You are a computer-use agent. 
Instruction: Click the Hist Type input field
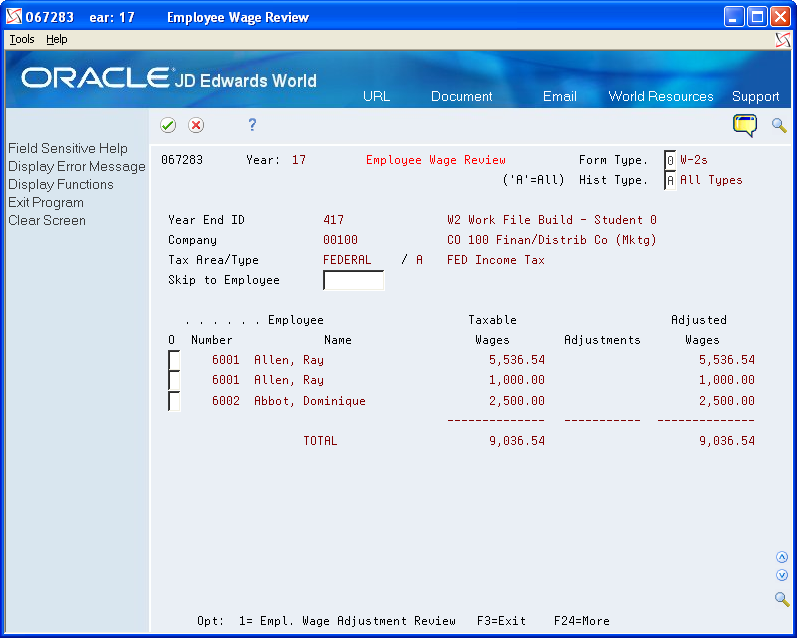(670, 180)
